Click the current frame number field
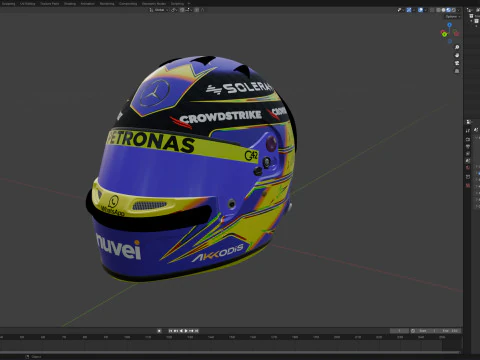The width and height of the screenshot is (480, 360). click(x=399, y=331)
